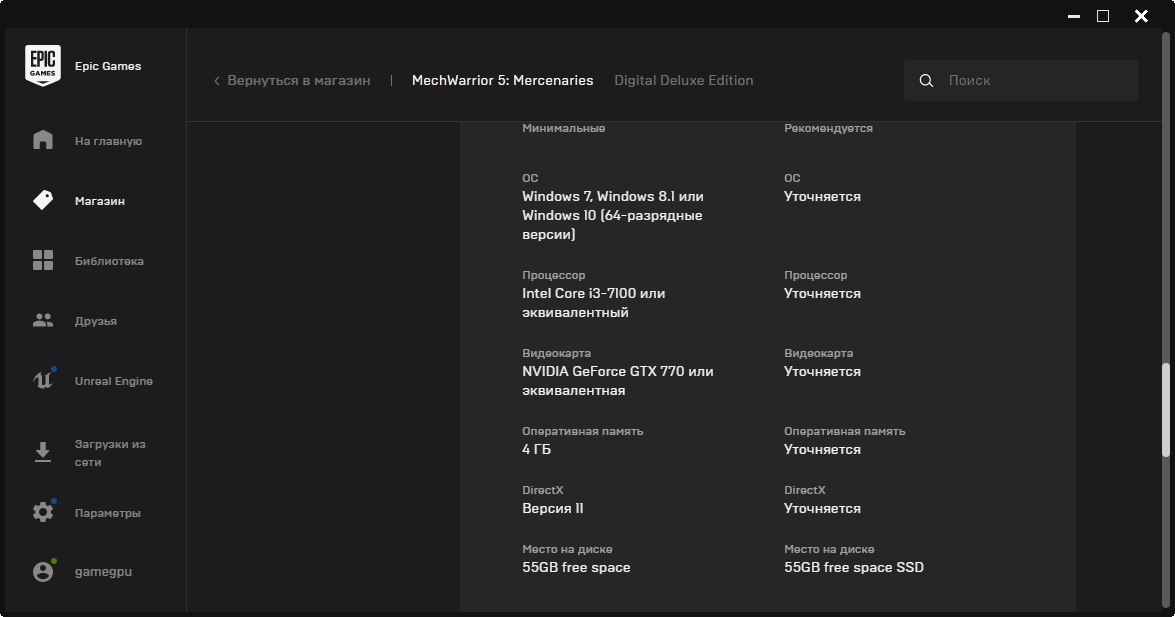The image size is (1175, 617).
Task: Click the recommended Место на диске label
Action: click(829, 550)
